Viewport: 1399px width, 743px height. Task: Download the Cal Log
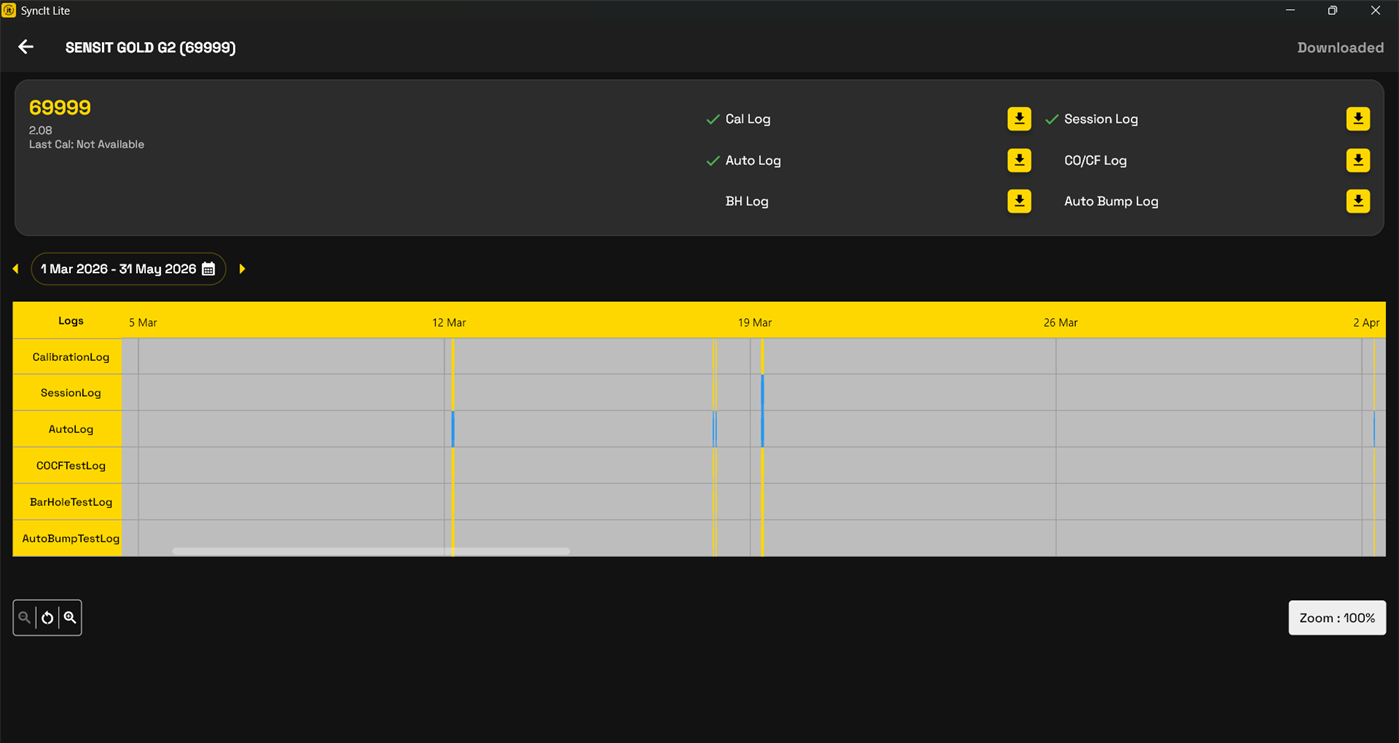click(x=1019, y=119)
